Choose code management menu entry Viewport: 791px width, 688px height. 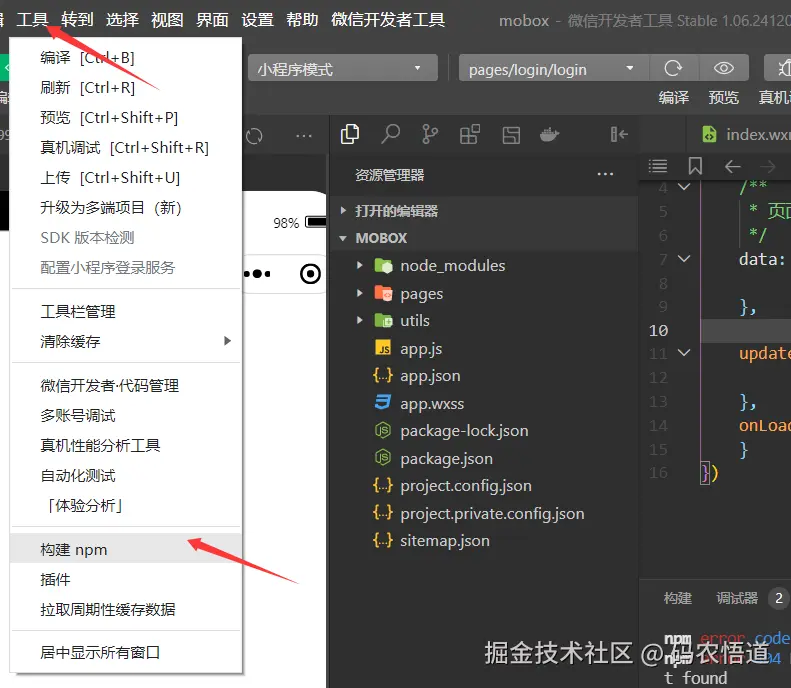click(x=126, y=386)
